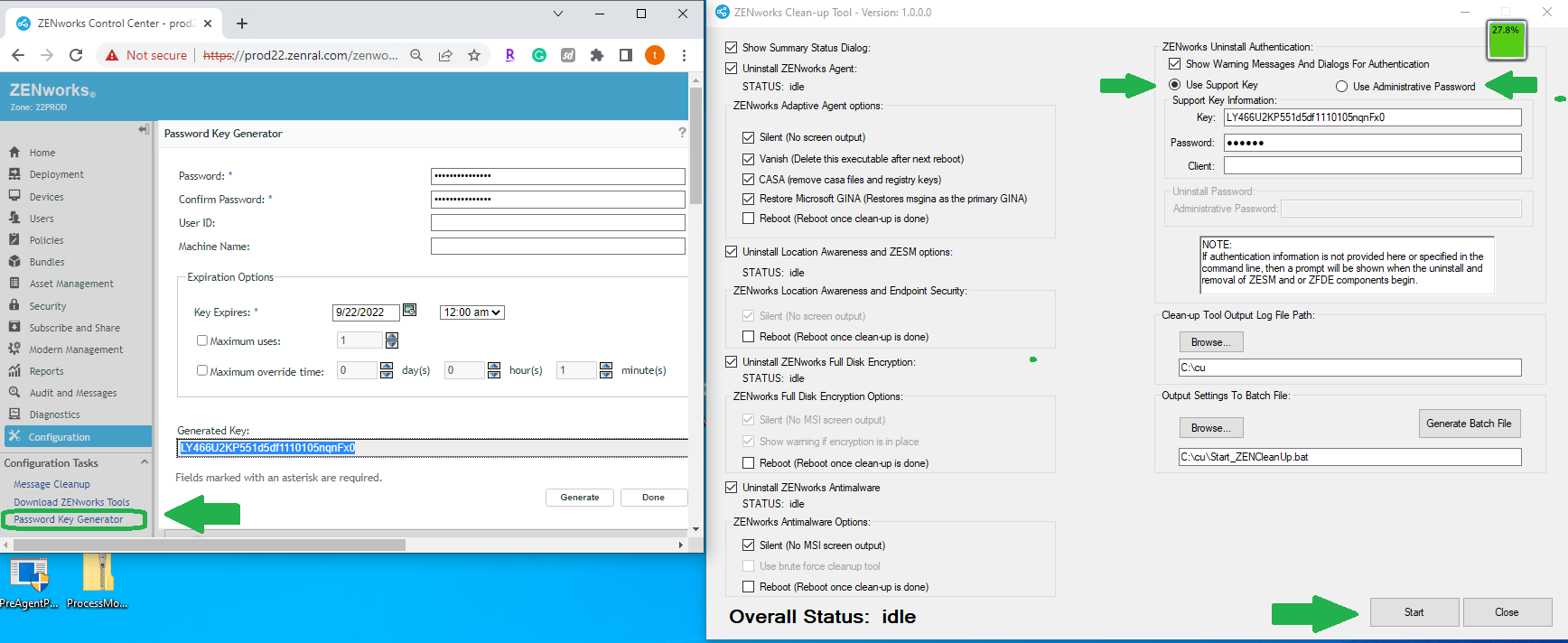The height and width of the screenshot is (643, 1568).
Task: Open the browser zoom magnifier icon
Action: click(x=416, y=55)
